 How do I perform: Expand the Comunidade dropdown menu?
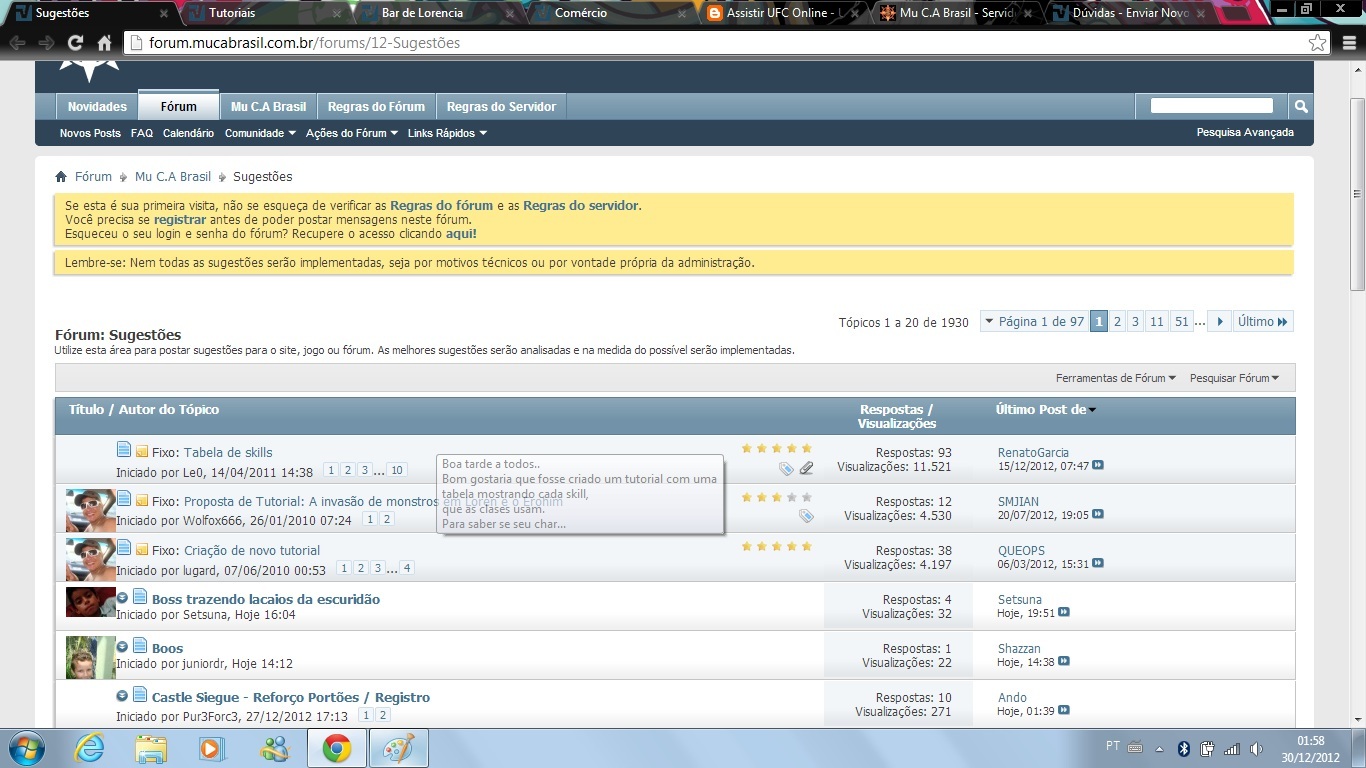(x=260, y=133)
